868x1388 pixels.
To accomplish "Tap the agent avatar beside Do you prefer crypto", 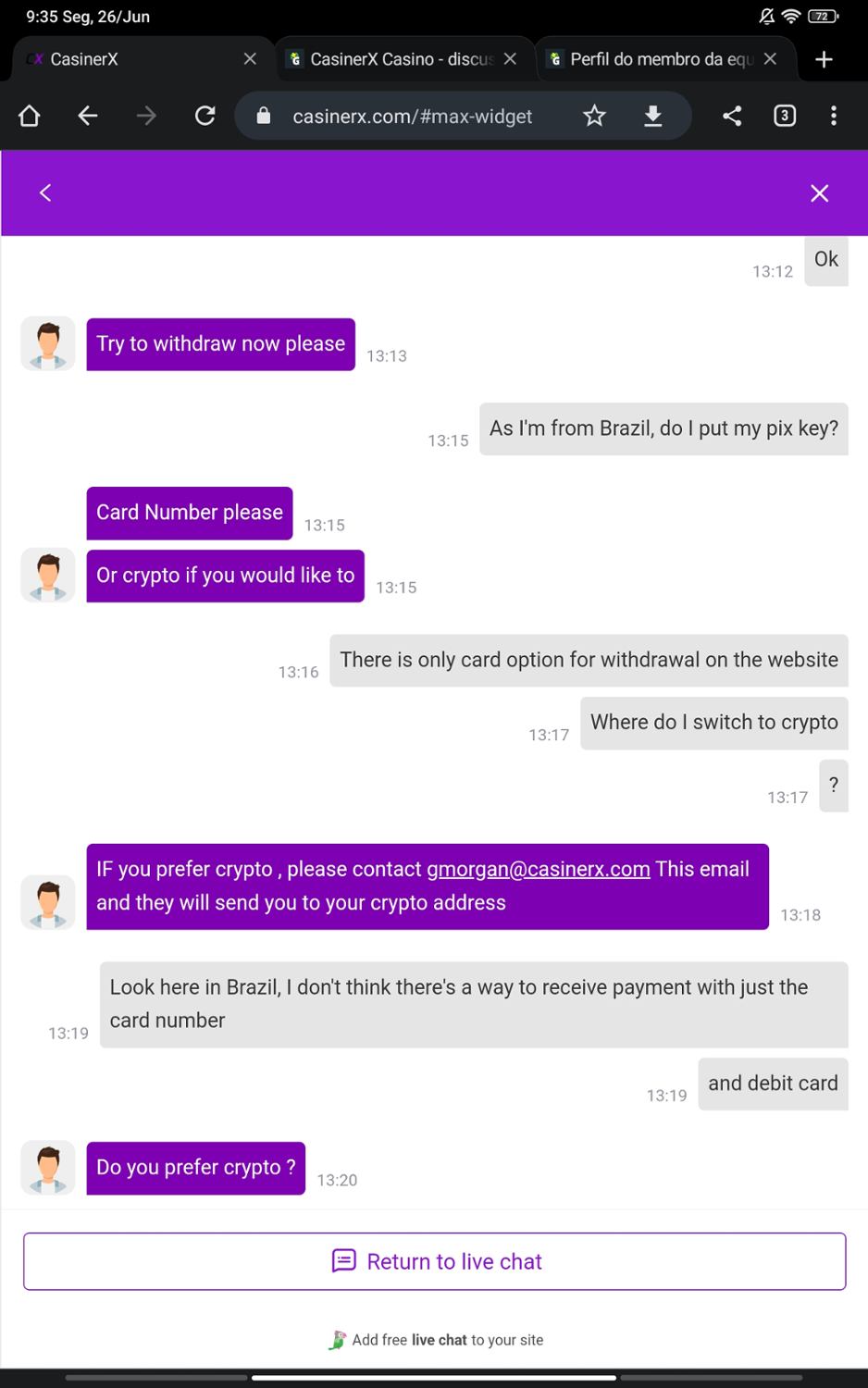I will (48, 1168).
